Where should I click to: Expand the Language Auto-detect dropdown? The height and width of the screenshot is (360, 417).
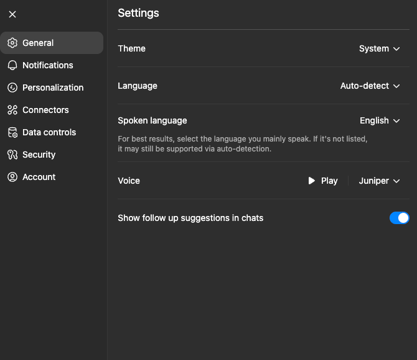click(x=370, y=86)
